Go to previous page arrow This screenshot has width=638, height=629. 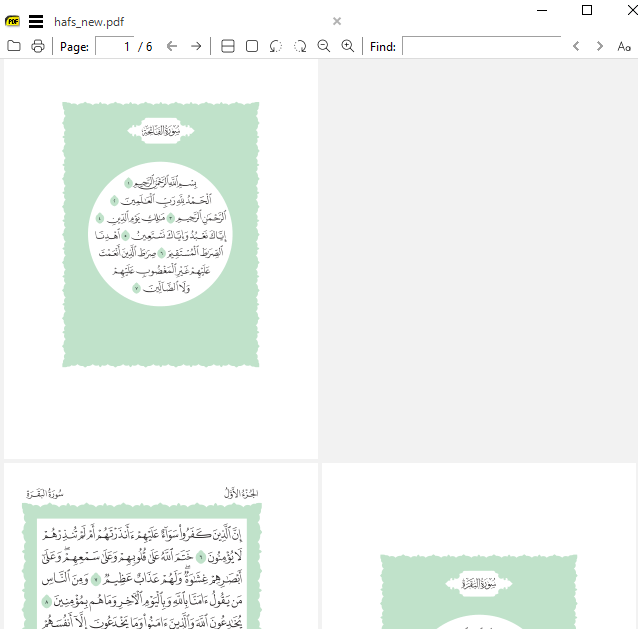(x=172, y=46)
